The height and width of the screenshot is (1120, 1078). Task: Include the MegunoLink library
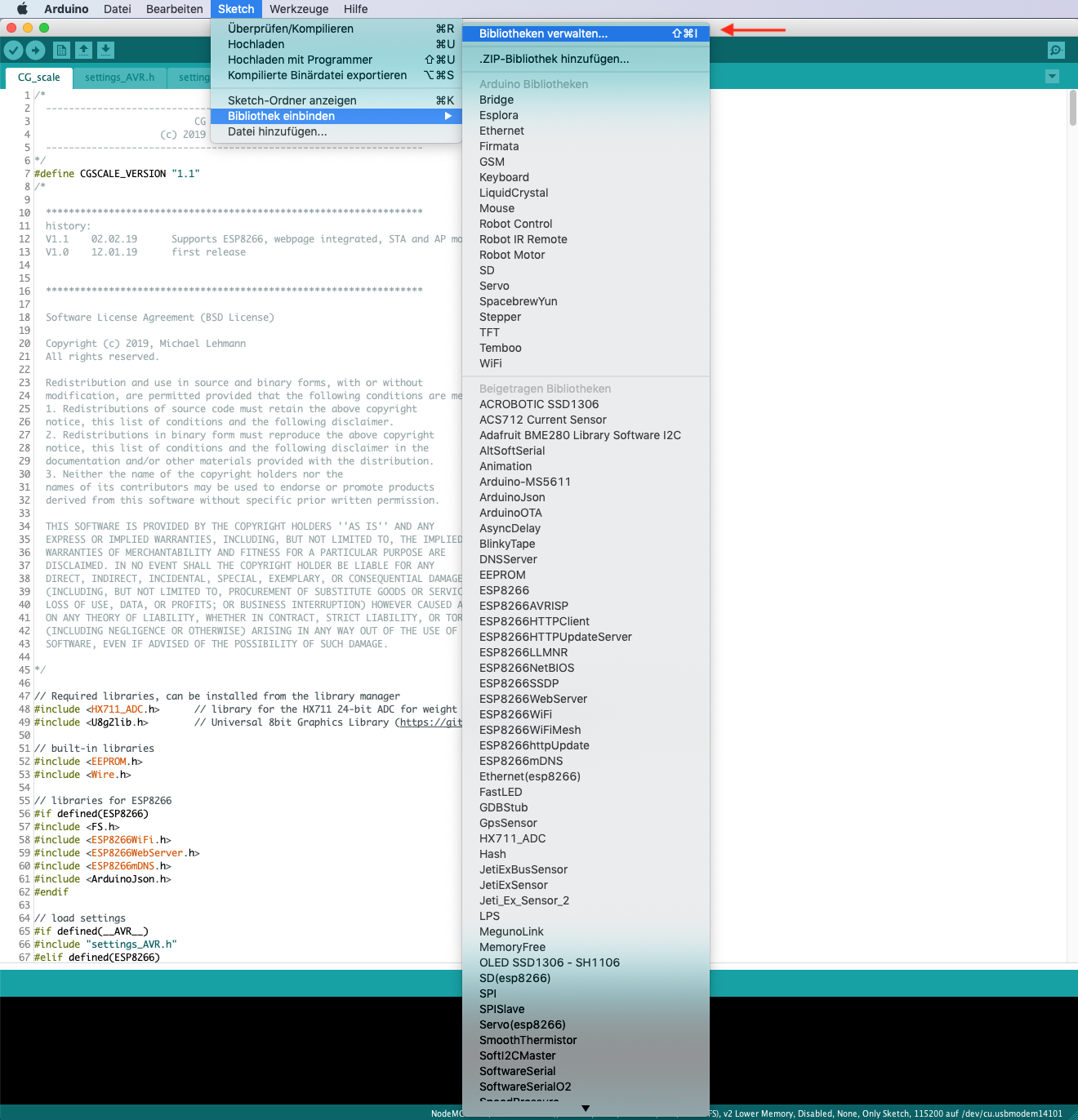[586, 931]
